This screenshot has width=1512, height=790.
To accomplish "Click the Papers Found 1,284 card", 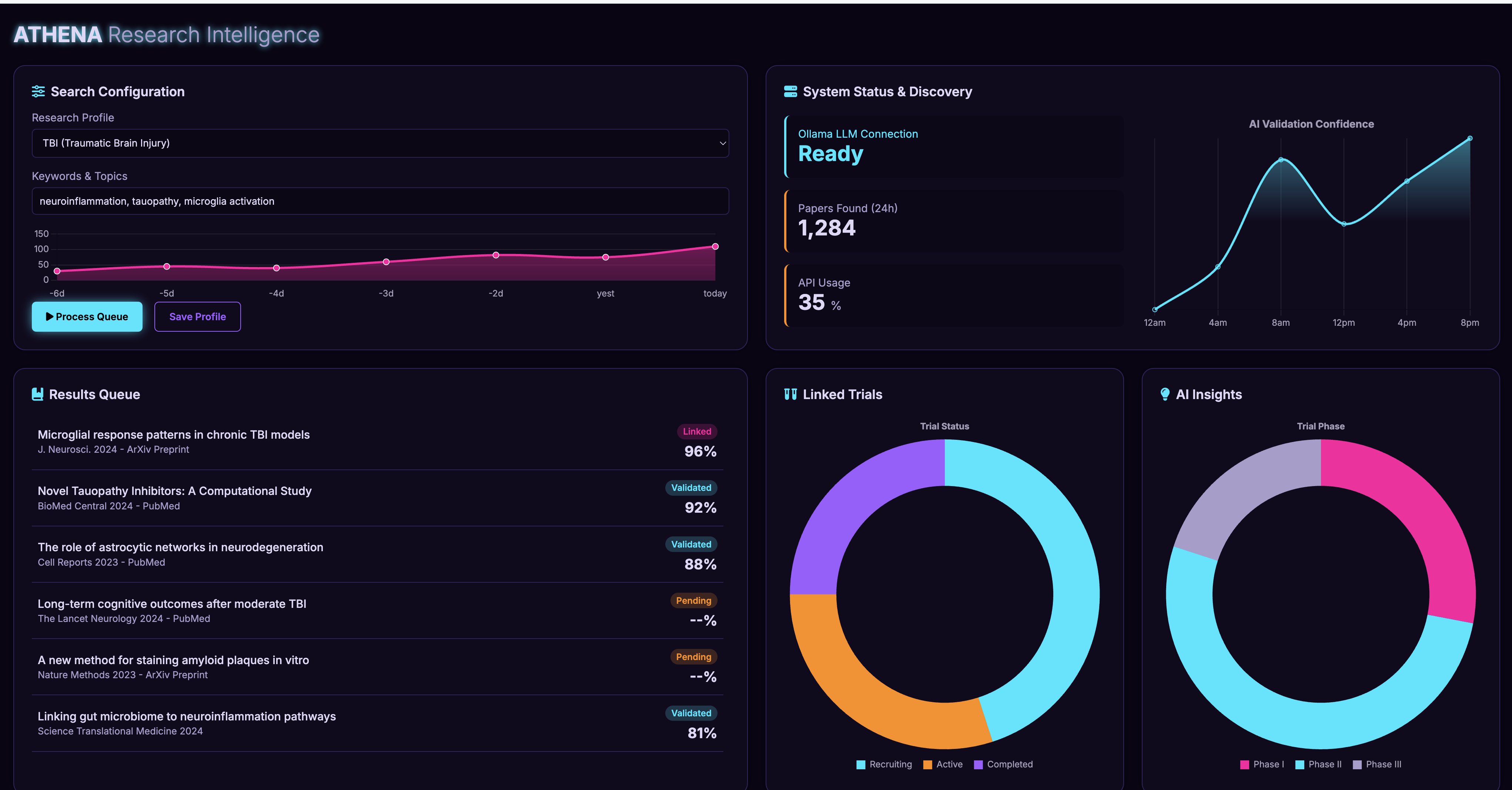I will coord(954,221).
